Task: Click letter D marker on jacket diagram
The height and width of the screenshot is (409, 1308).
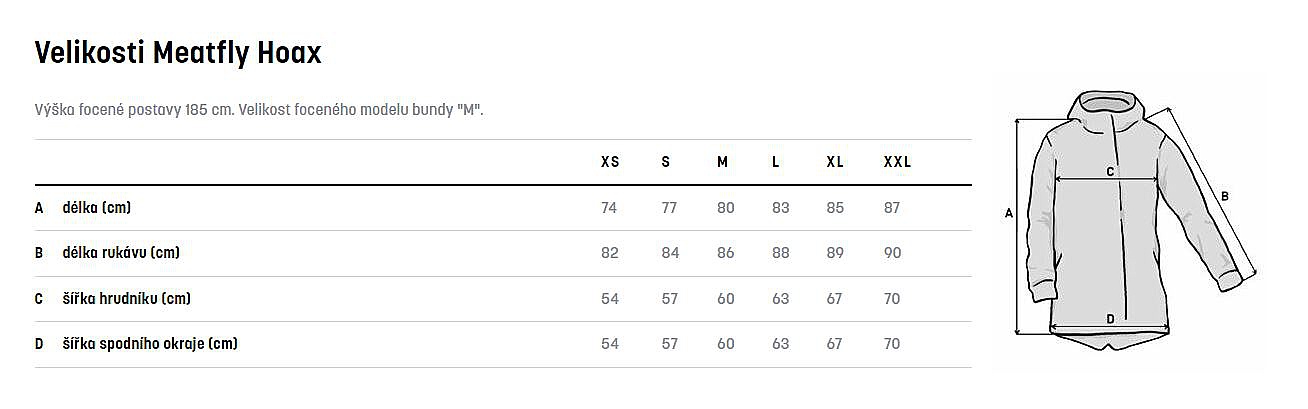Action: click(x=1110, y=320)
